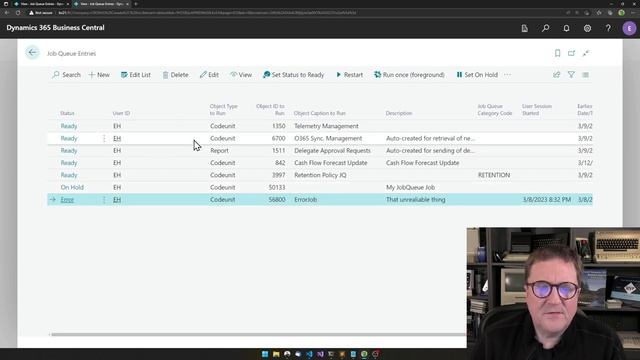Sort by the User ID column header

pos(121,113)
